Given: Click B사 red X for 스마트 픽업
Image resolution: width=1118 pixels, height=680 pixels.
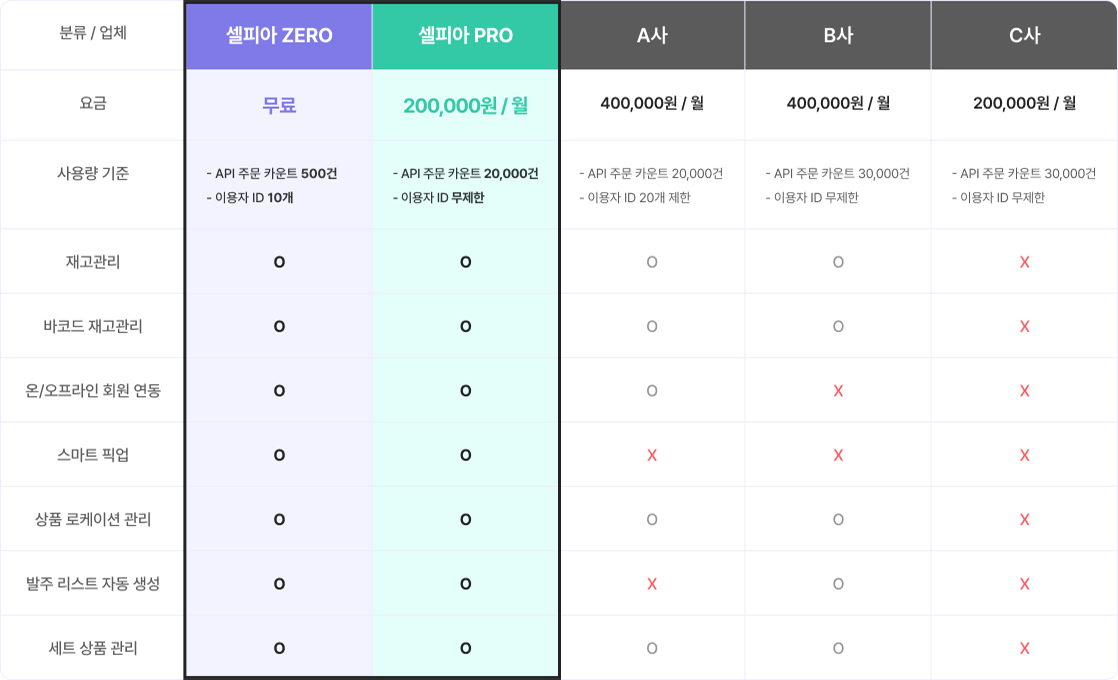Looking at the screenshot, I should point(838,455).
